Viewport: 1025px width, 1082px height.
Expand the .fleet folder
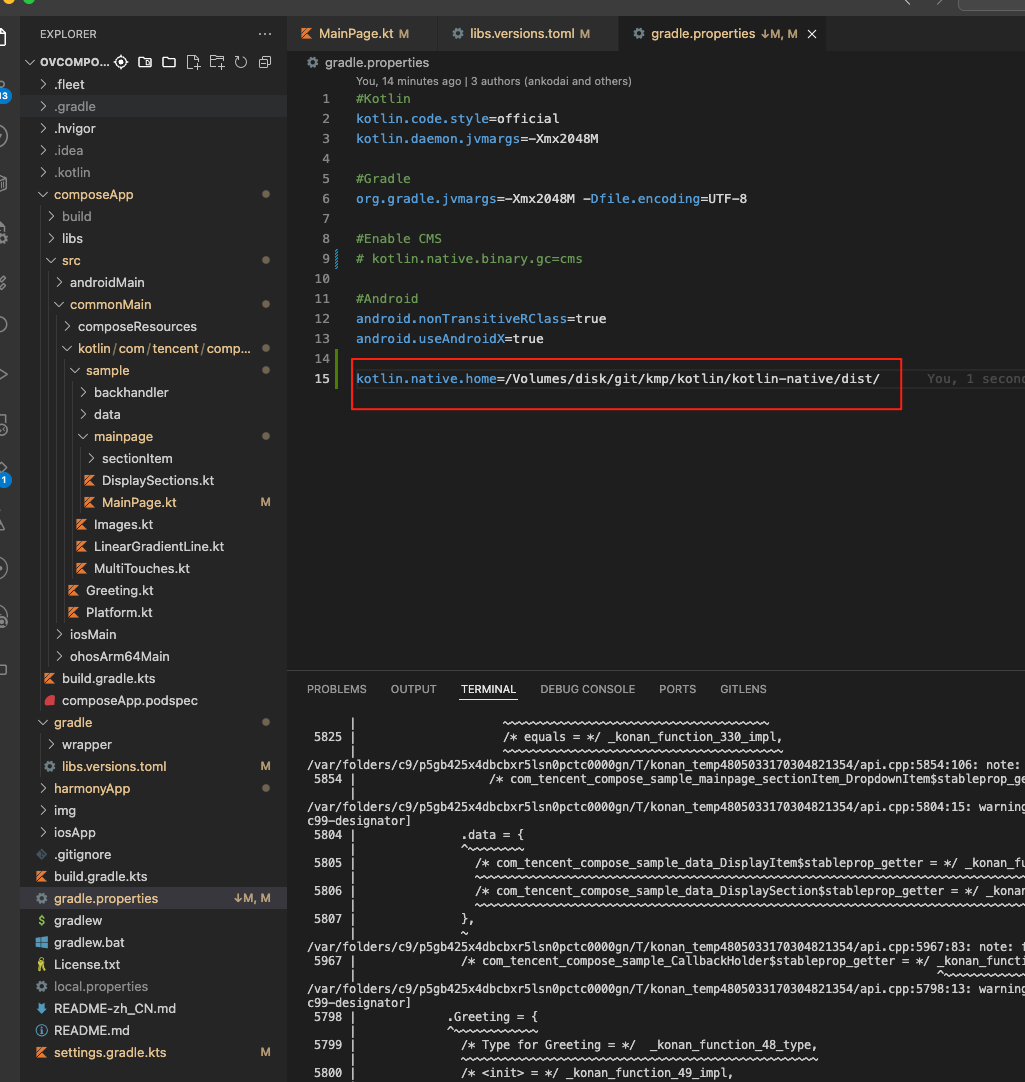point(69,84)
